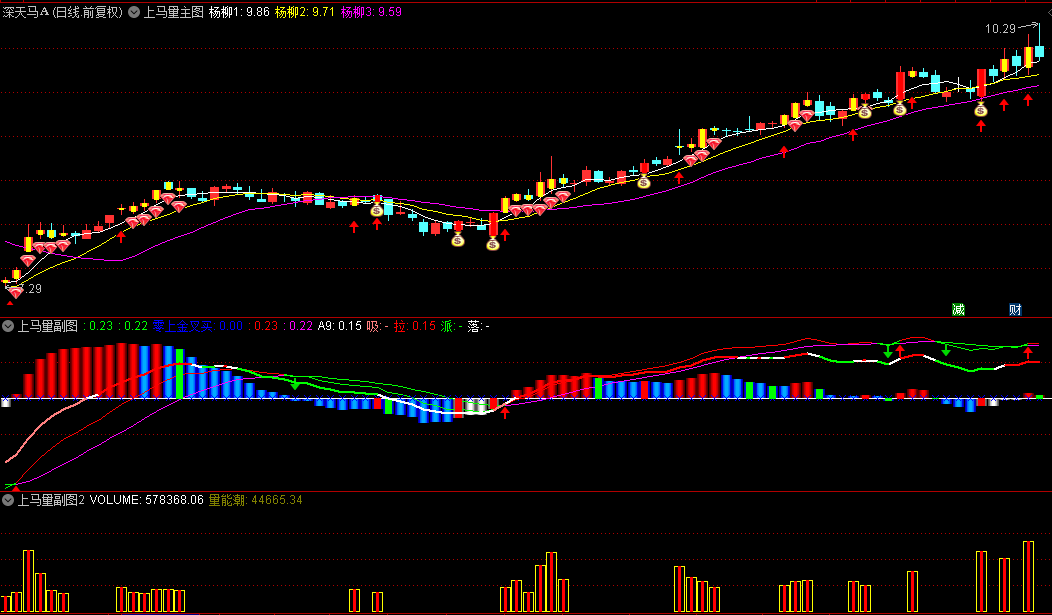The image size is (1052, 615).
Task: Click the latest cyan candlestick under 10.29
Action: coord(1039,50)
